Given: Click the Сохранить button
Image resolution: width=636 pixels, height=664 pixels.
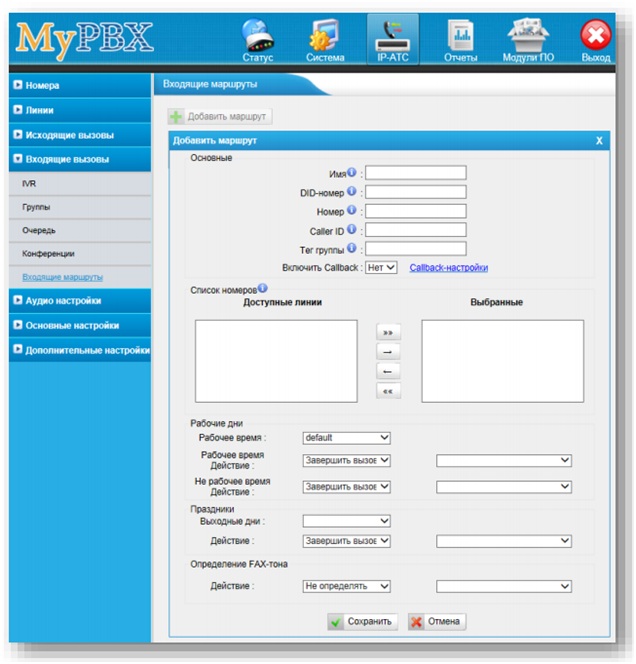Looking at the screenshot, I should [x=363, y=622].
